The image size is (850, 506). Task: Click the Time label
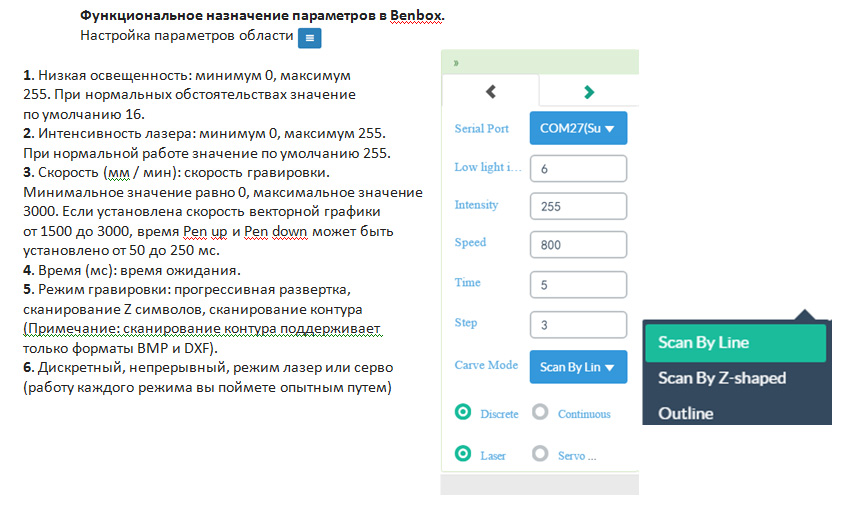point(467,282)
